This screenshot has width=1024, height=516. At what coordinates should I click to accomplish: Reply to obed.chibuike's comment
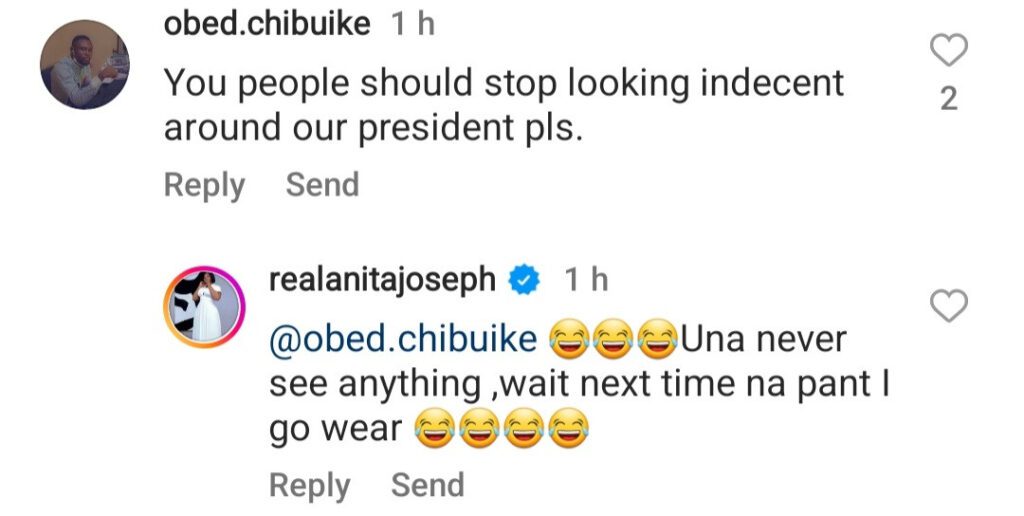(x=204, y=185)
